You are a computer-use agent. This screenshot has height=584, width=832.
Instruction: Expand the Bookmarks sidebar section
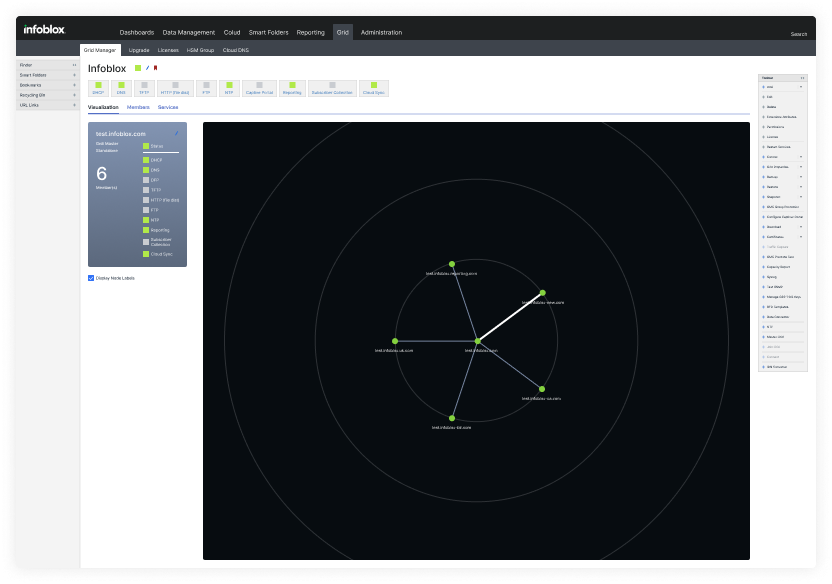[74, 85]
